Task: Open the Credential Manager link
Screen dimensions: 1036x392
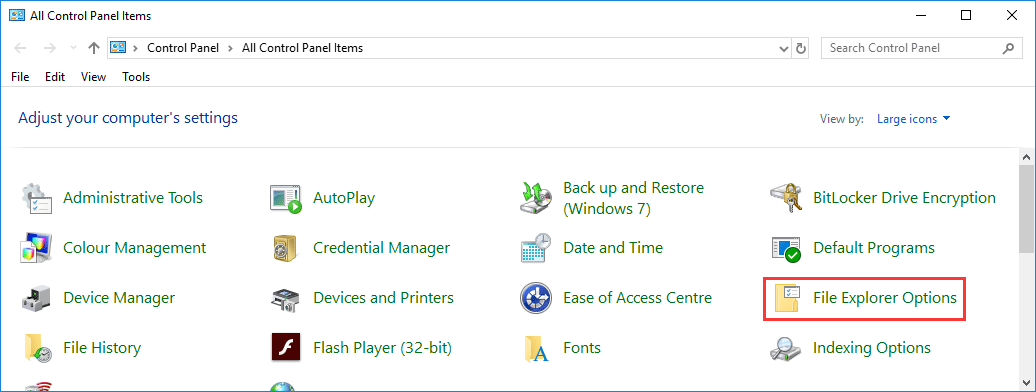Action: pos(381,248)
